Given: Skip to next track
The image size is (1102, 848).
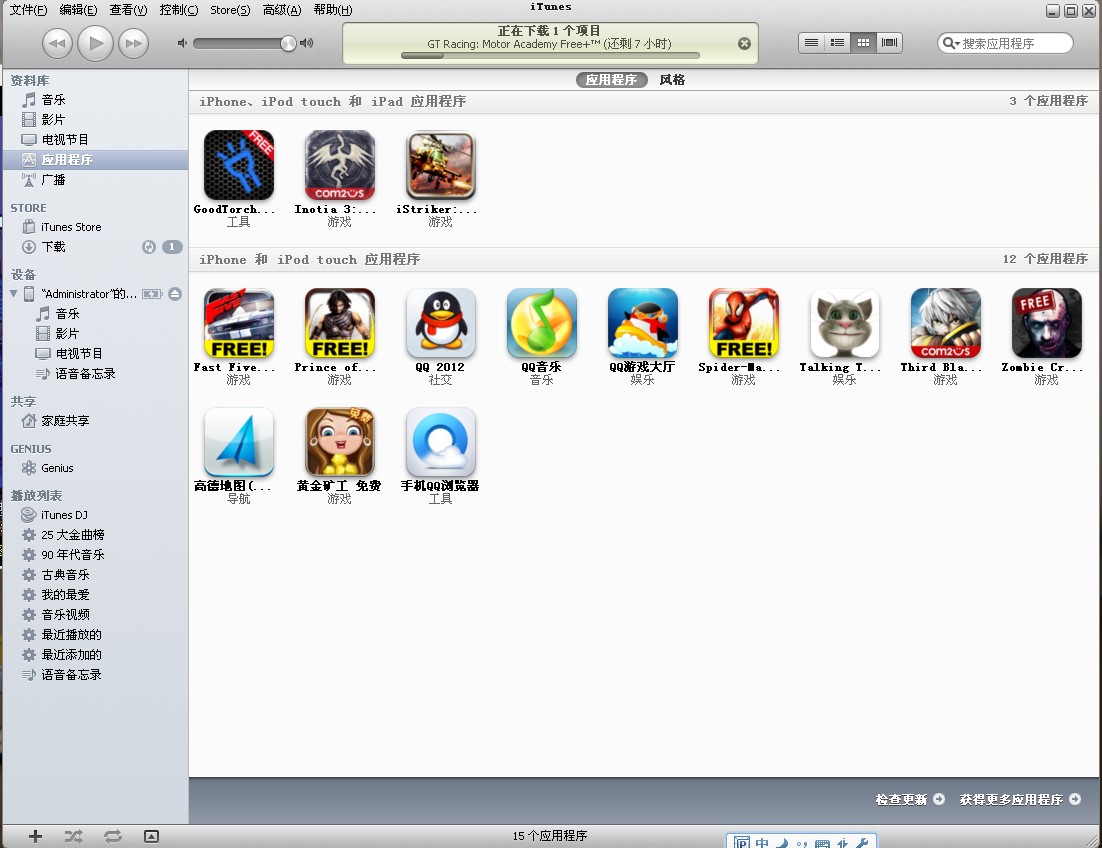Looking at the screenshot, I should click(x=133, y=44).
